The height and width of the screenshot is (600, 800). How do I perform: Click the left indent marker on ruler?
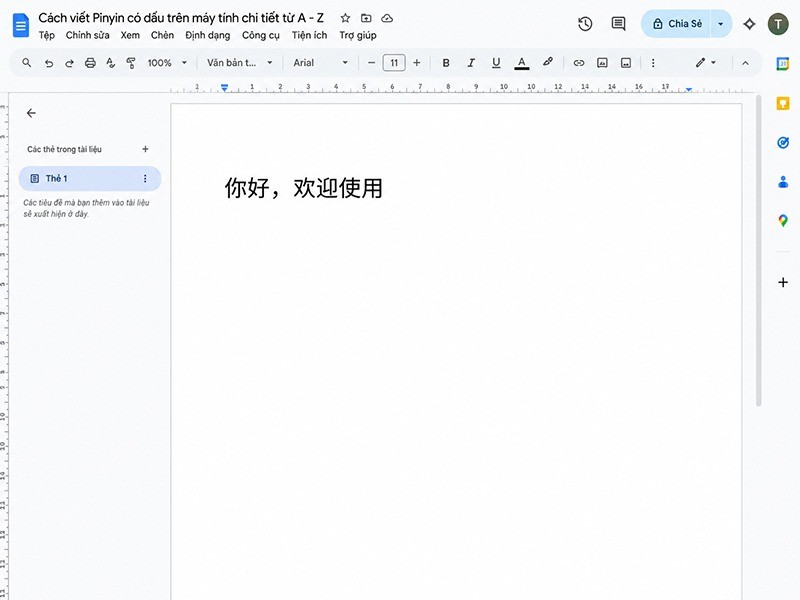224,89
